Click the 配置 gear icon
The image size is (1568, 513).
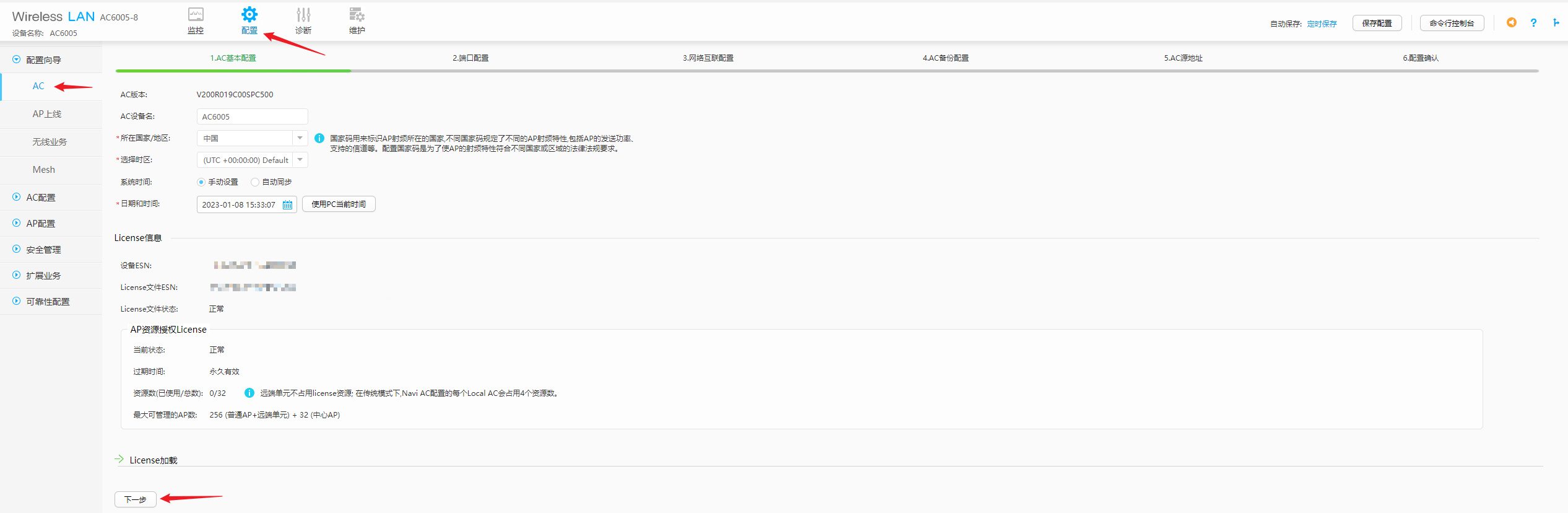(x=249, y=15)
